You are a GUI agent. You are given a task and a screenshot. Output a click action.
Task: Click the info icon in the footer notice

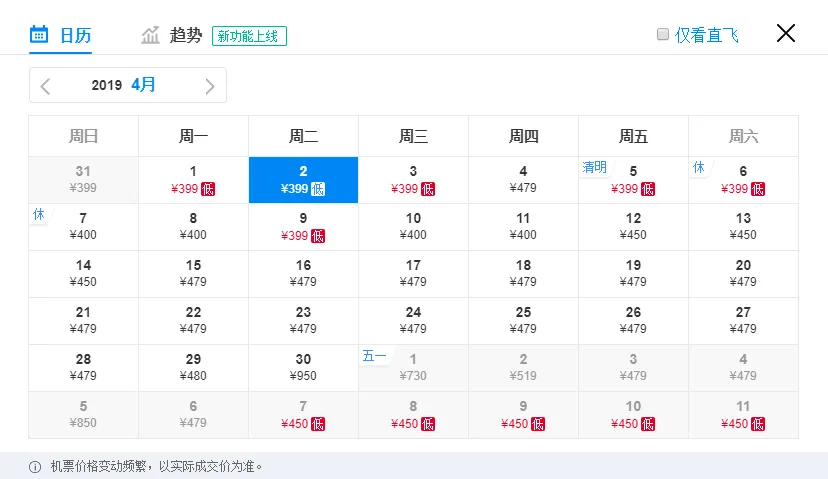(35, 467)
